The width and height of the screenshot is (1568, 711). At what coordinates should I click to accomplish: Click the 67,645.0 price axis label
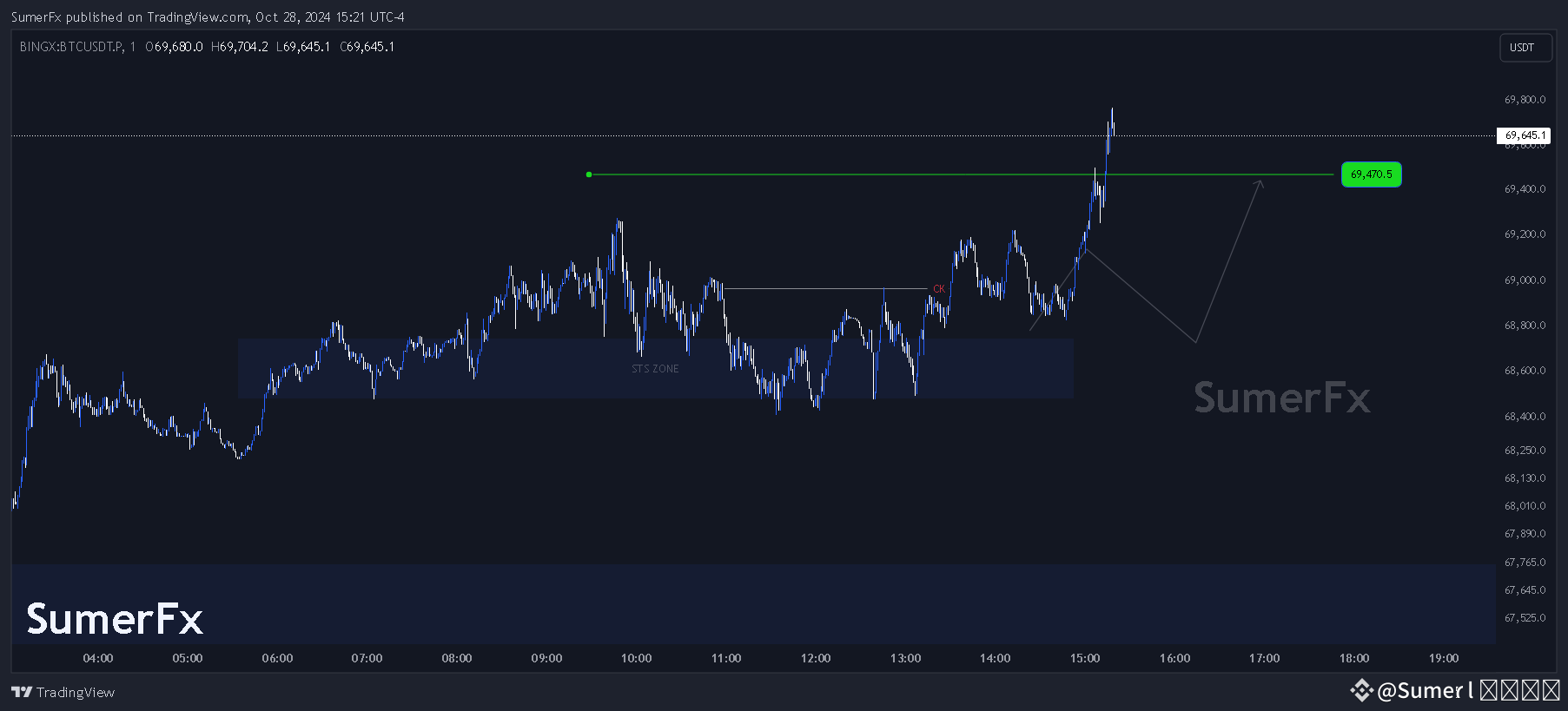point(1525,590)
